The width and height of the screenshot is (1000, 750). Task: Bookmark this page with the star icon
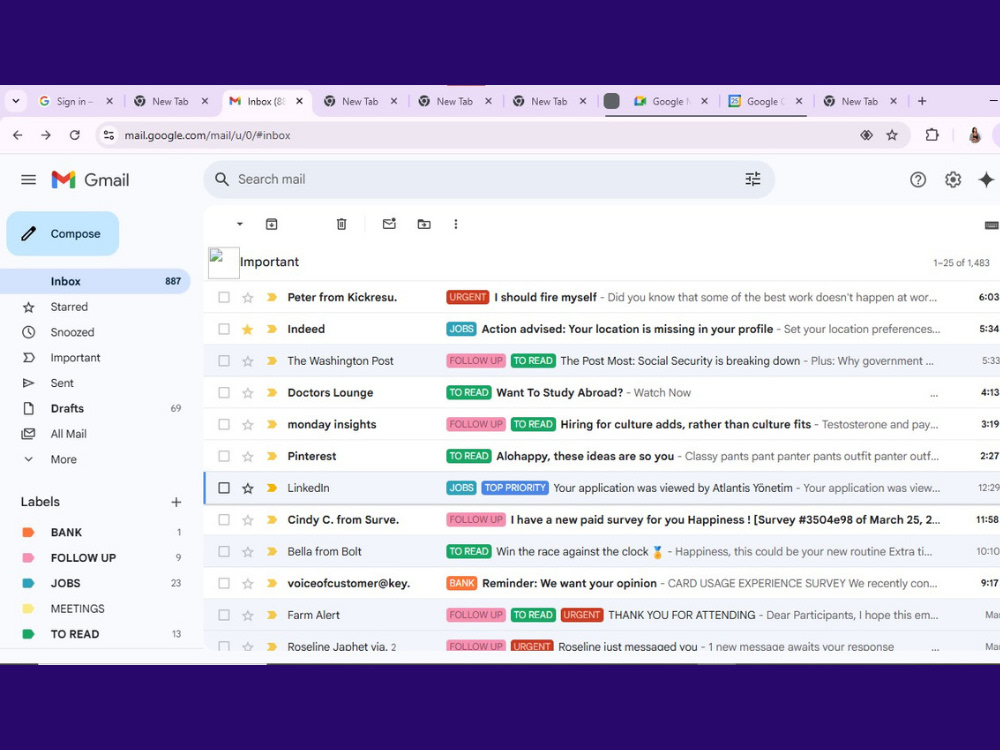892,135
